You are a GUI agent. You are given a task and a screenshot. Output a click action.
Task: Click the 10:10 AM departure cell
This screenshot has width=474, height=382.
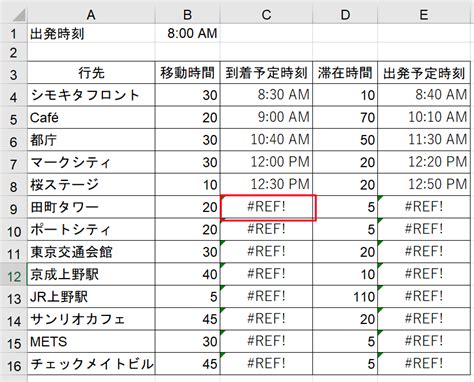pos(424,118)
